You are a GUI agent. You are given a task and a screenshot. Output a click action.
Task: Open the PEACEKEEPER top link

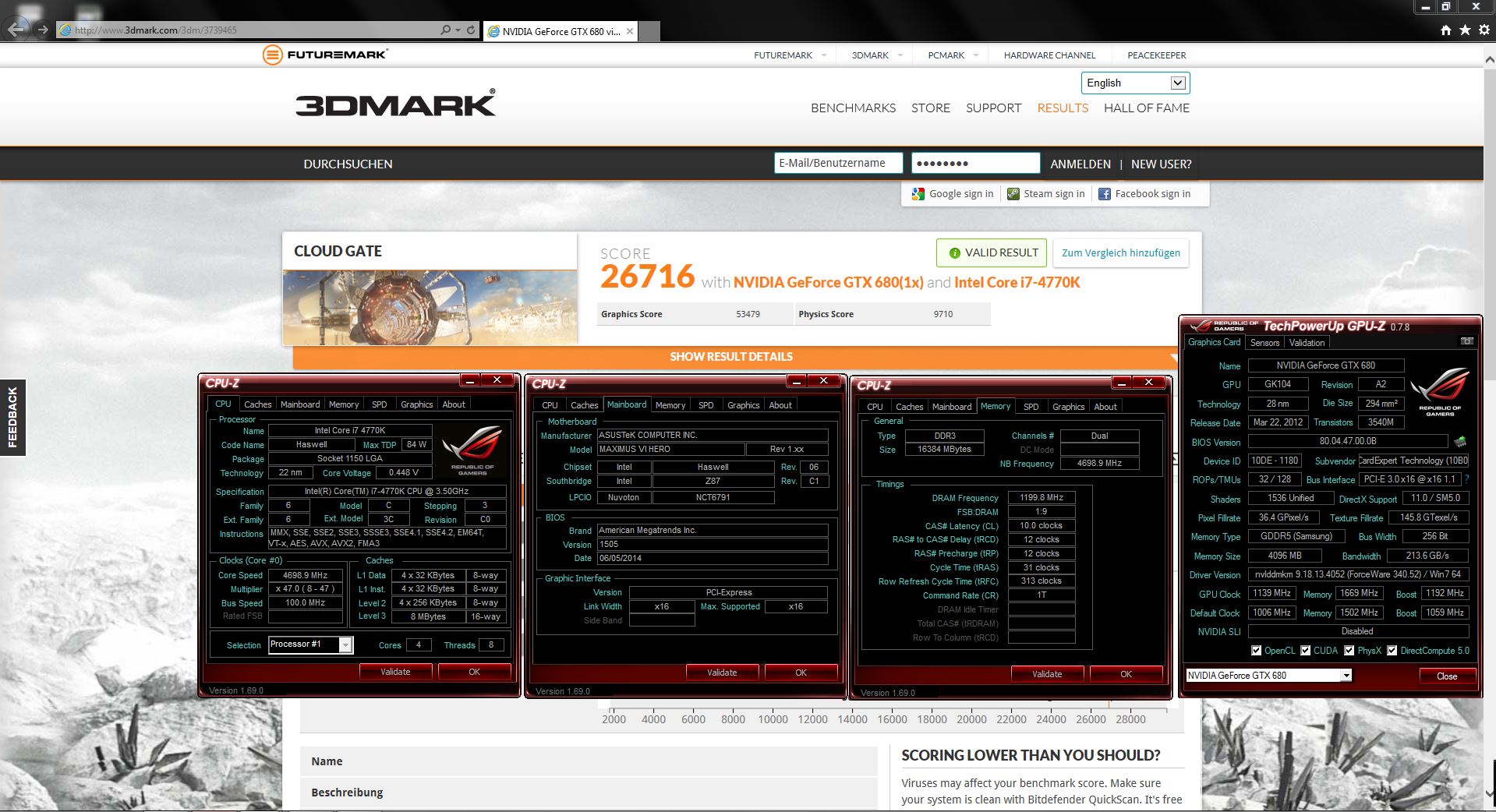[1157, 55]
